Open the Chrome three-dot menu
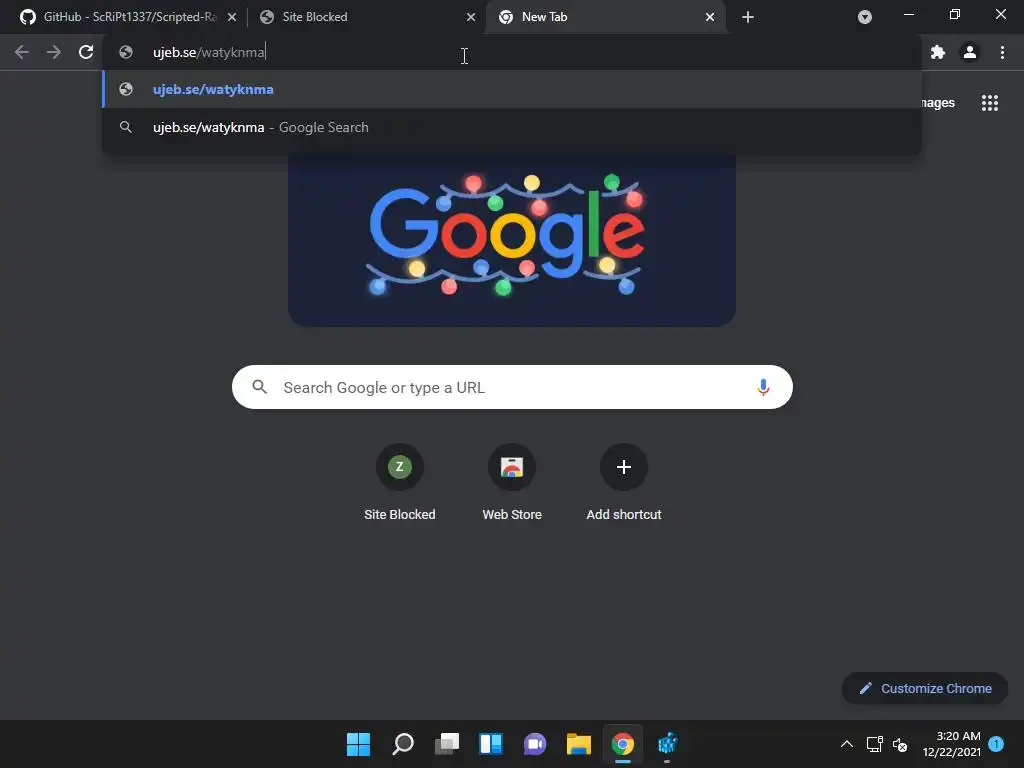This screenshot has width=1024, height=768. coord(1002,52)
